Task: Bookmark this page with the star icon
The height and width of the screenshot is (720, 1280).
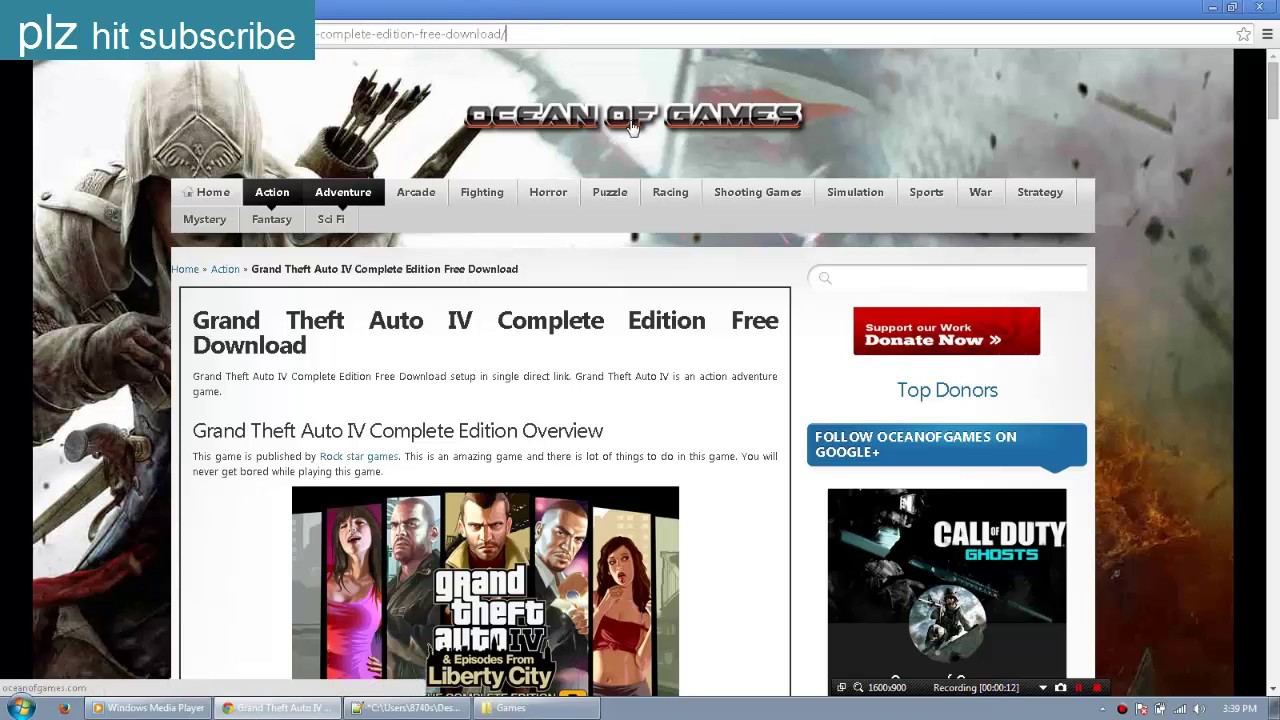Action: click(1243, 34)
